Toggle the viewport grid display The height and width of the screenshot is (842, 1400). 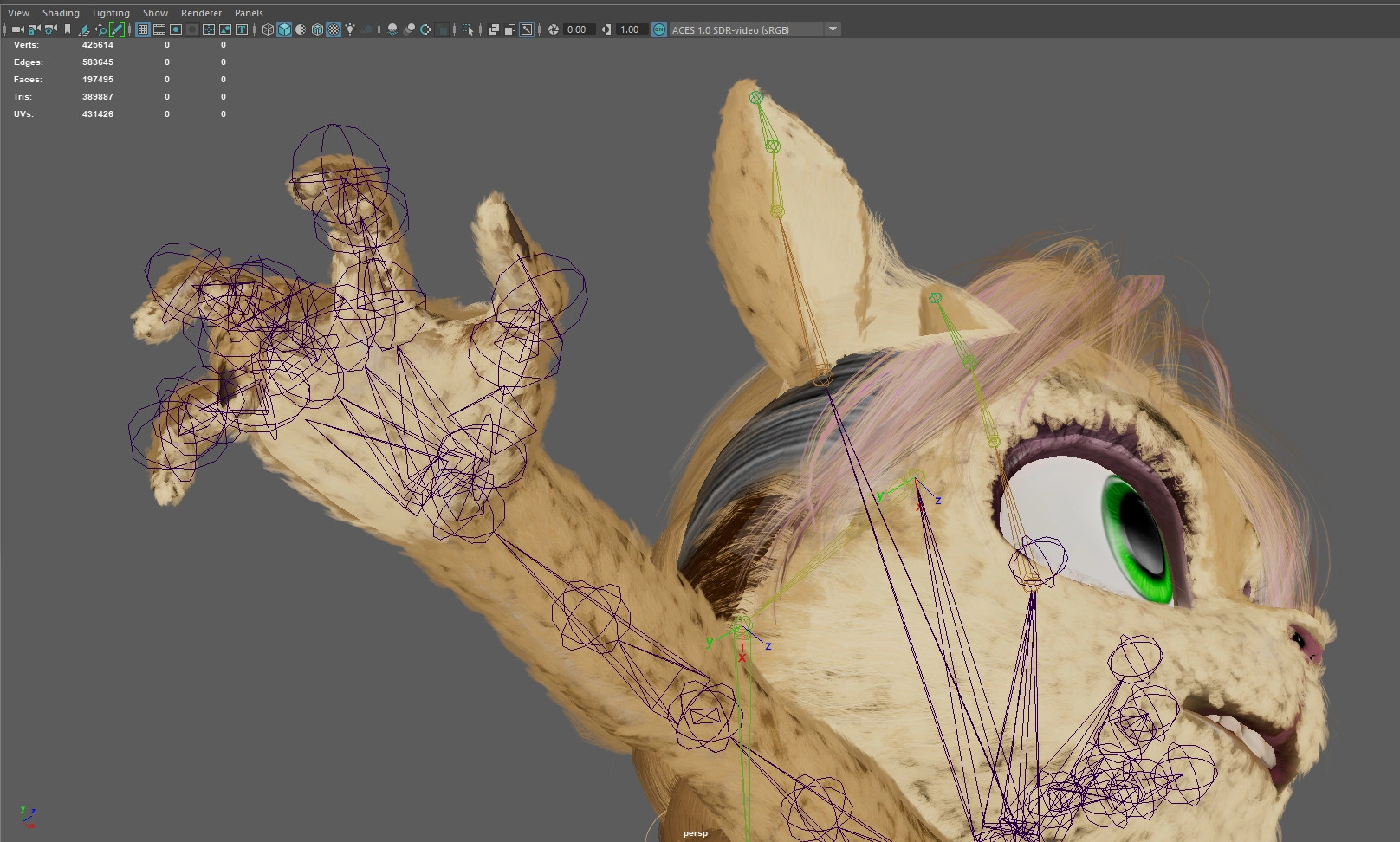click(x=143, y=29)
